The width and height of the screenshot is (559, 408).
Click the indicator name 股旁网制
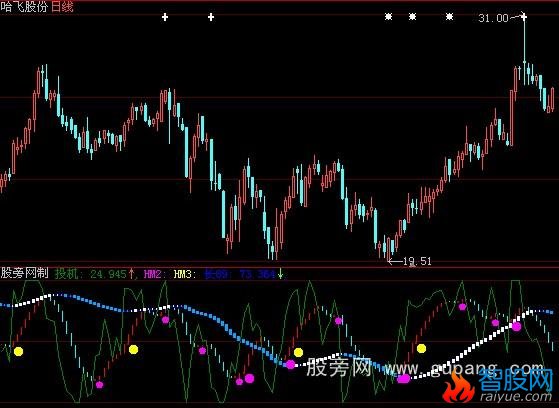[25, 274]
